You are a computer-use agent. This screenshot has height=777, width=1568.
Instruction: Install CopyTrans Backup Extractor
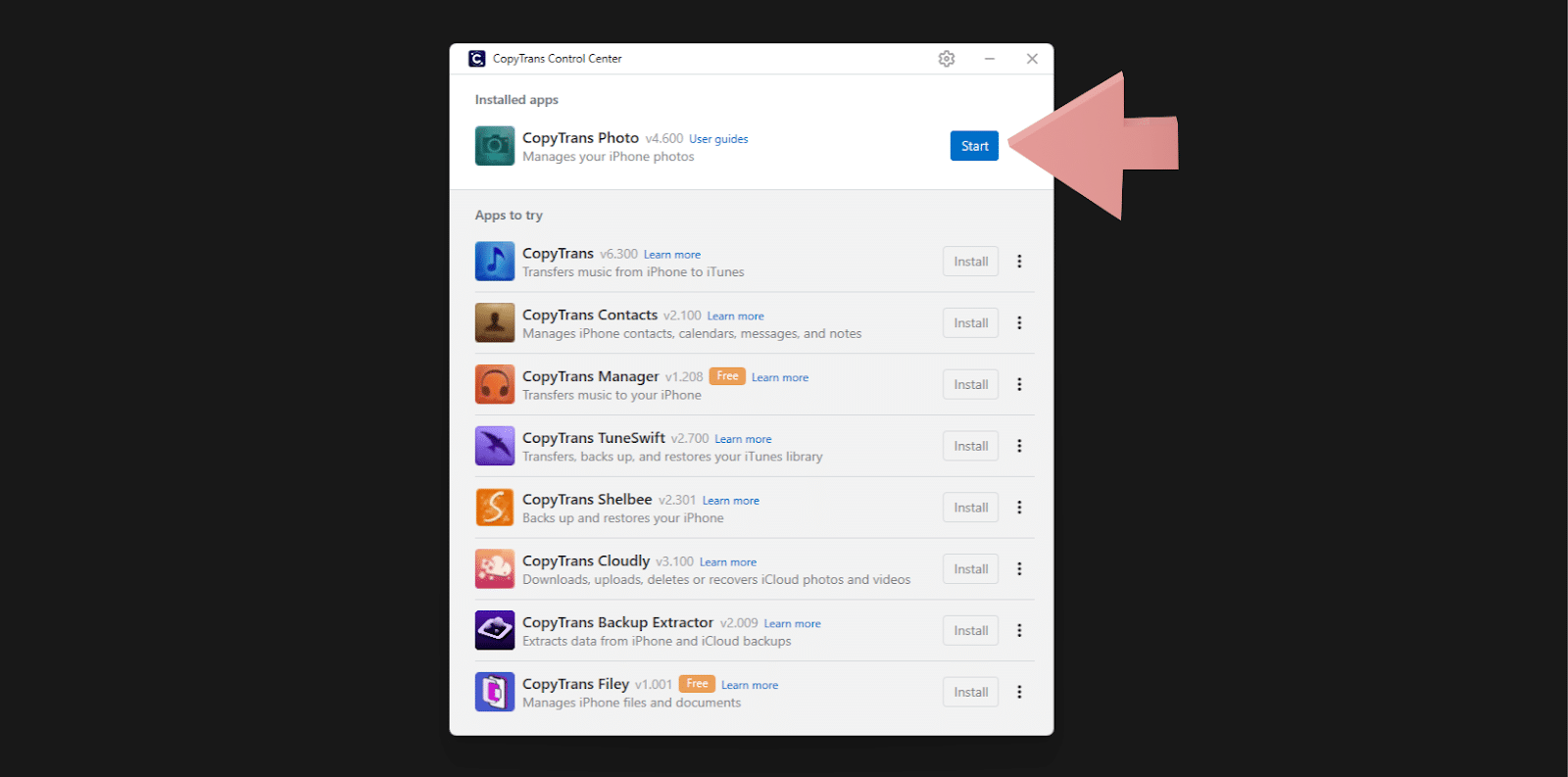(x=970, y=631)
